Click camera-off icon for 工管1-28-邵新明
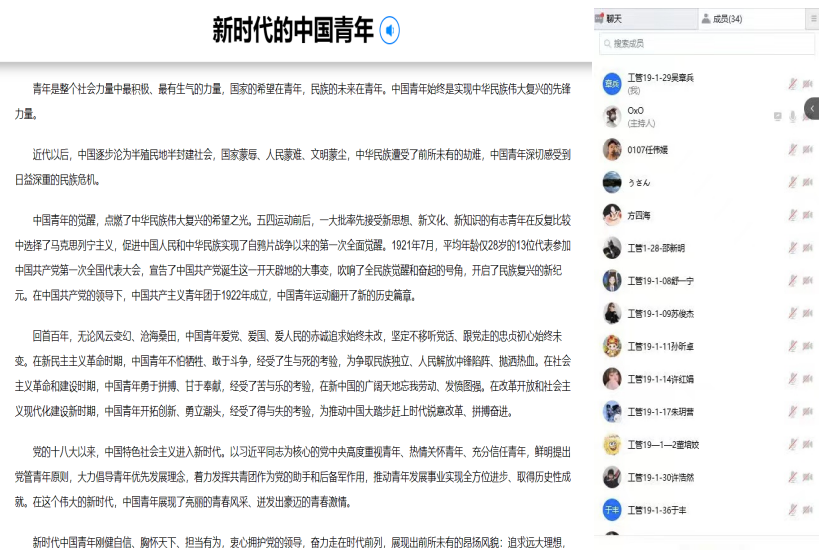The height and width of the screenshot is (558, 826). (x=808, y=248)
